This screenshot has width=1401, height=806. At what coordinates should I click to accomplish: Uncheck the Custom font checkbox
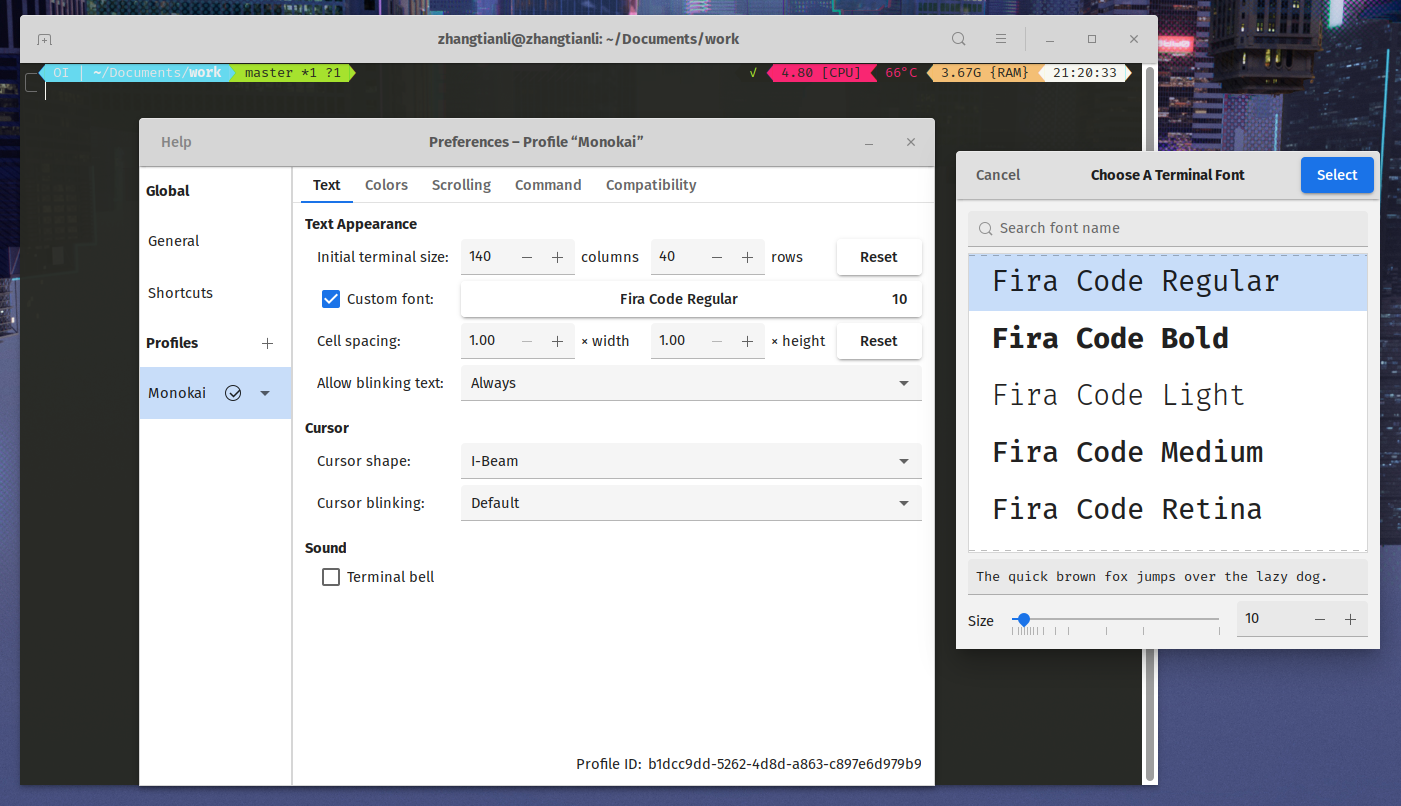[x=331, y=299]
